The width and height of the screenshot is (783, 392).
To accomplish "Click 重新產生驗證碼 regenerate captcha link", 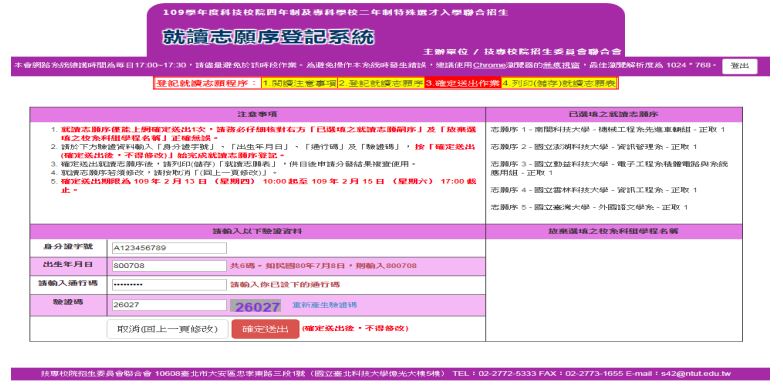I will 325,305.
